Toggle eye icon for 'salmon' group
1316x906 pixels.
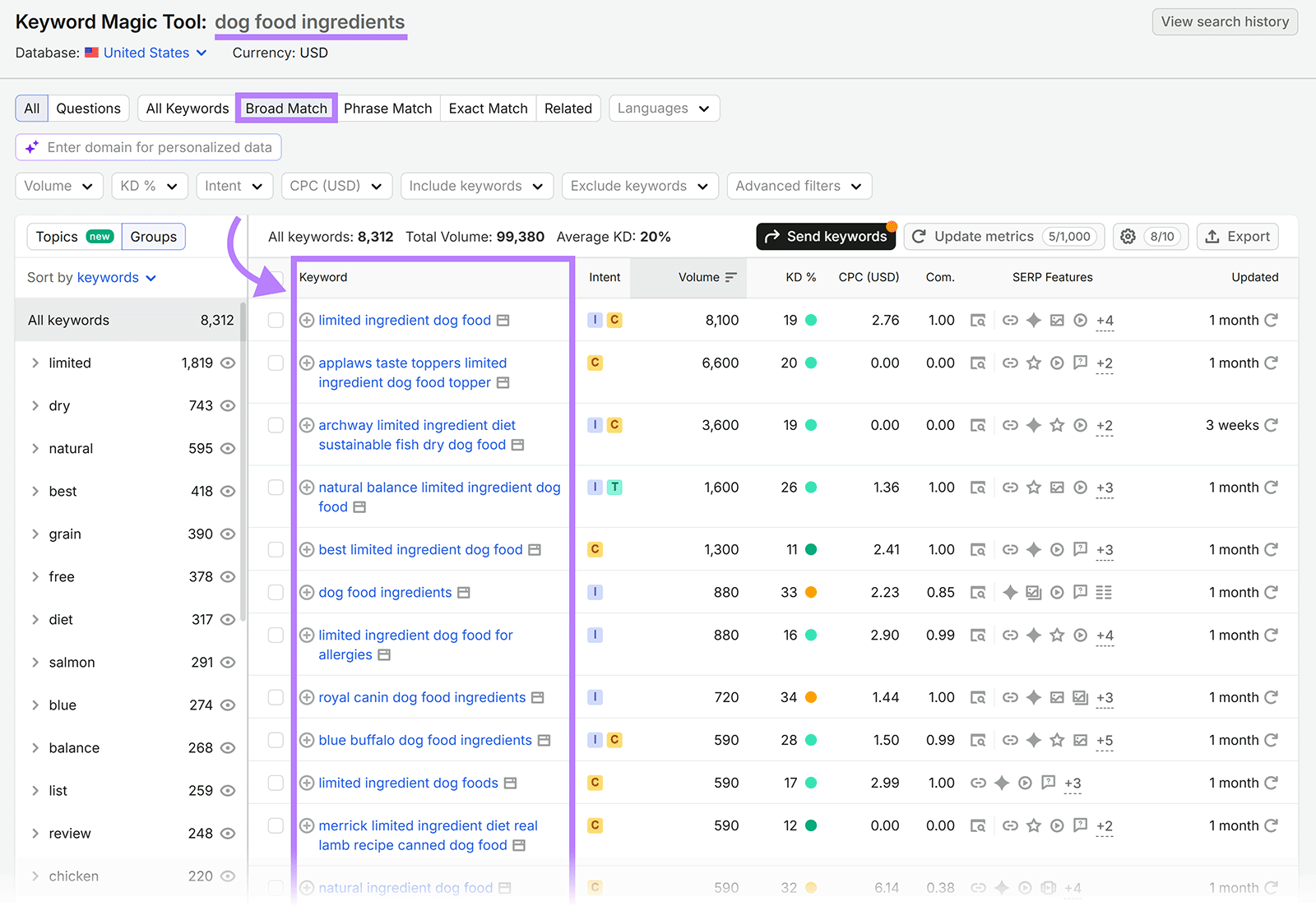228,662
